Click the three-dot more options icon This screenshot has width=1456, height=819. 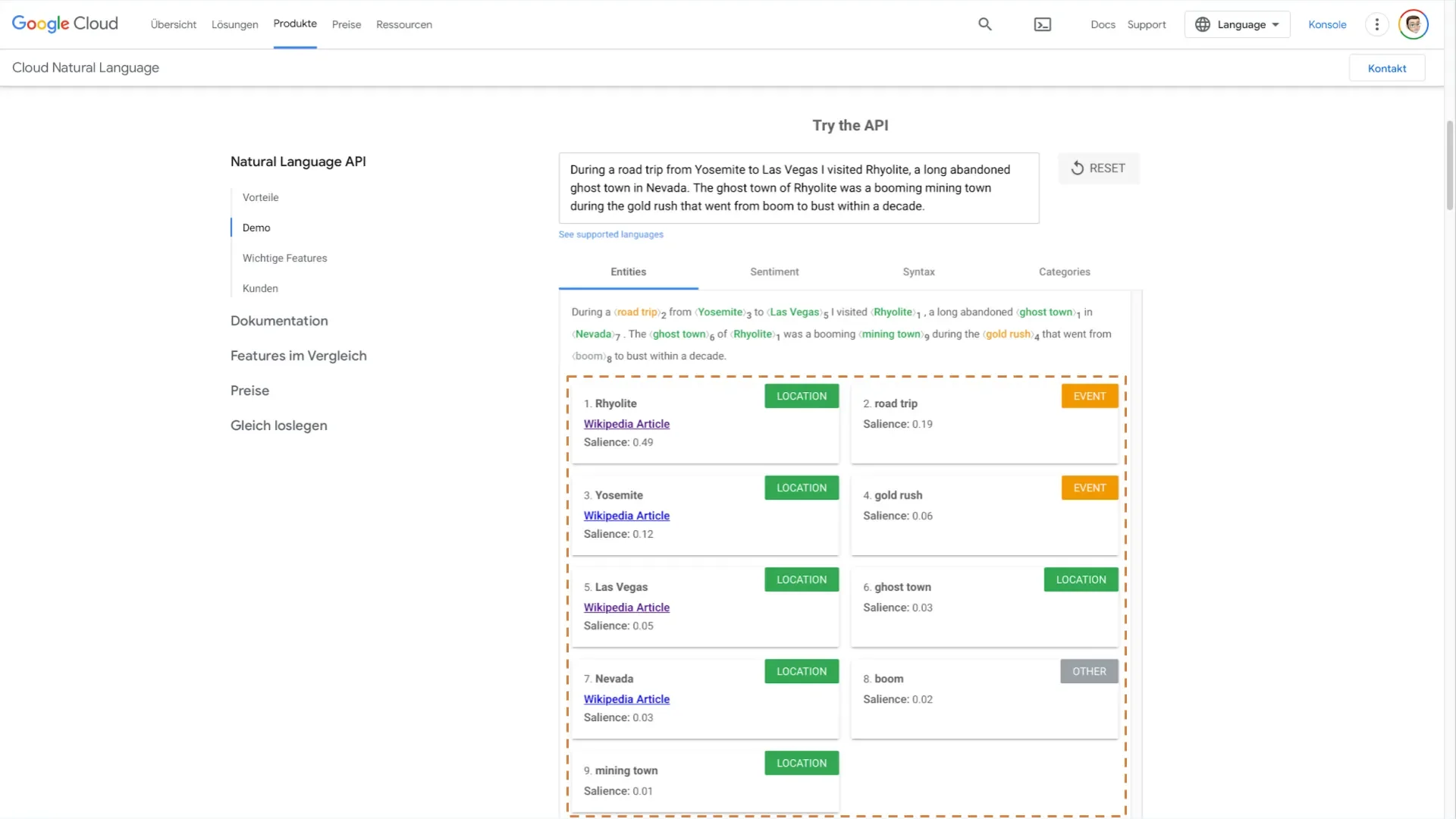1376,24
